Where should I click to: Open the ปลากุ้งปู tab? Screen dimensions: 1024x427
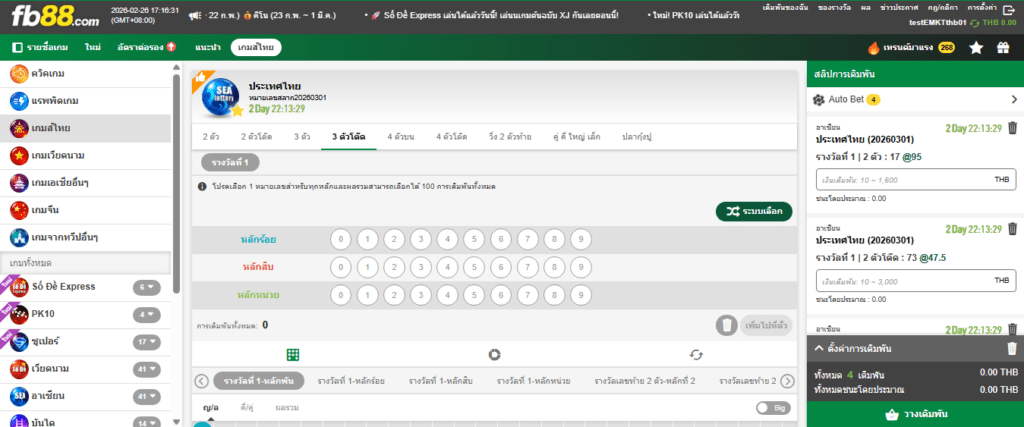tap(638, 137)
